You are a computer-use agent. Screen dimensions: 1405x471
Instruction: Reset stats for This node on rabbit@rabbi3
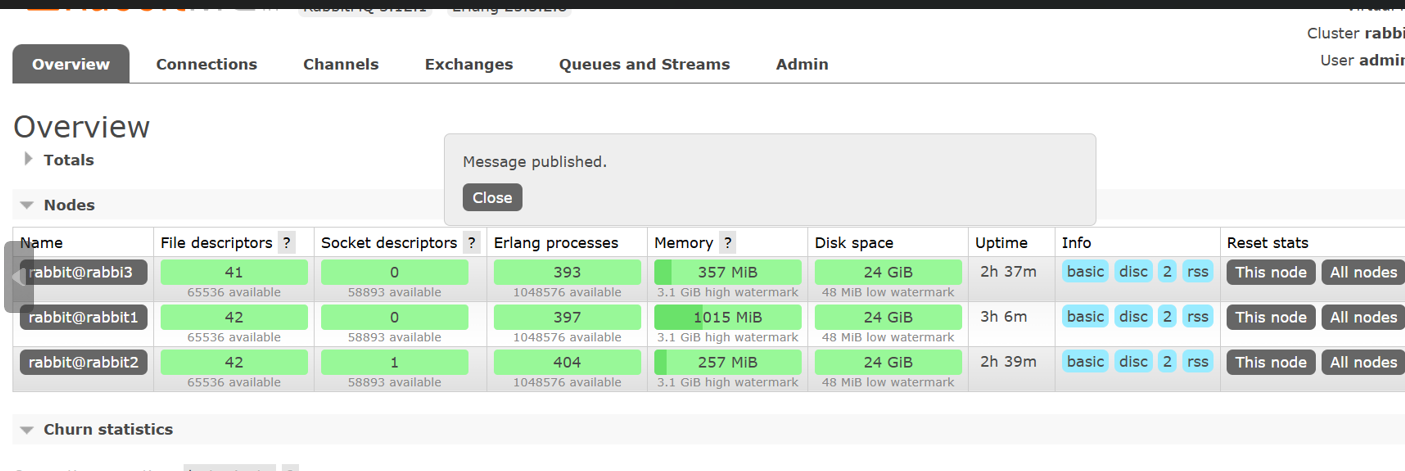[1270, 272]
